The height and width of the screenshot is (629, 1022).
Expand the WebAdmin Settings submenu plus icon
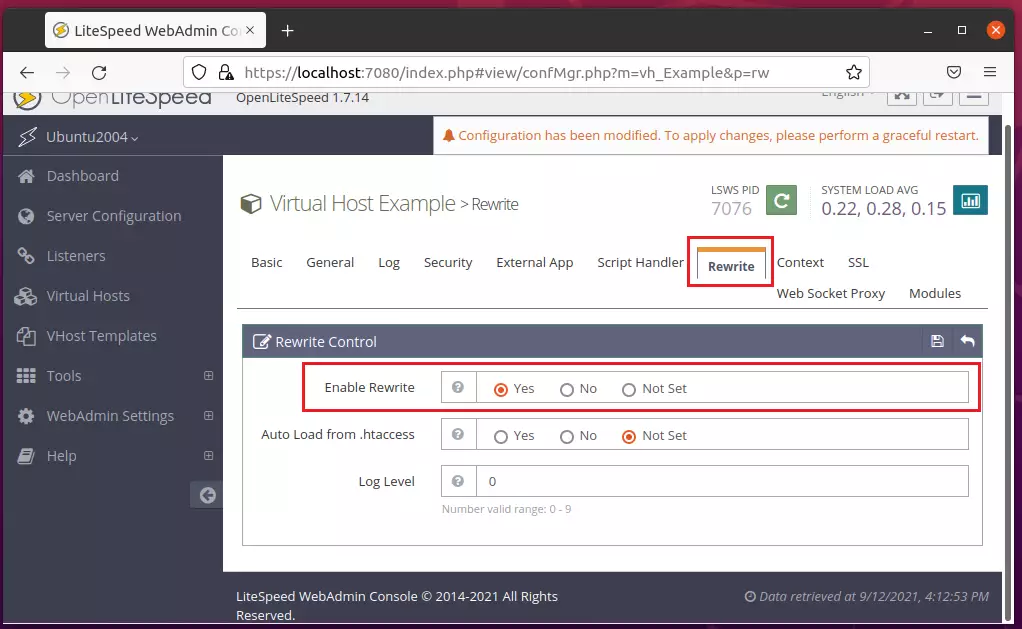pos(209,416)
